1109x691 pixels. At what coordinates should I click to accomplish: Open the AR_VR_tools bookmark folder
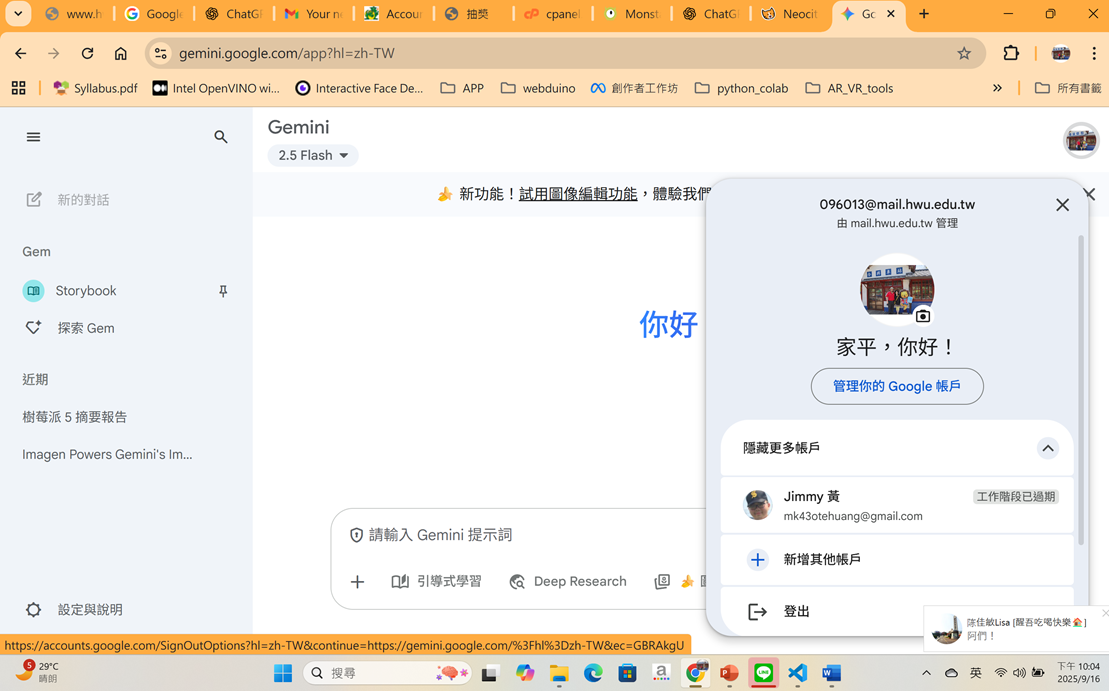[x=849, y=88]
